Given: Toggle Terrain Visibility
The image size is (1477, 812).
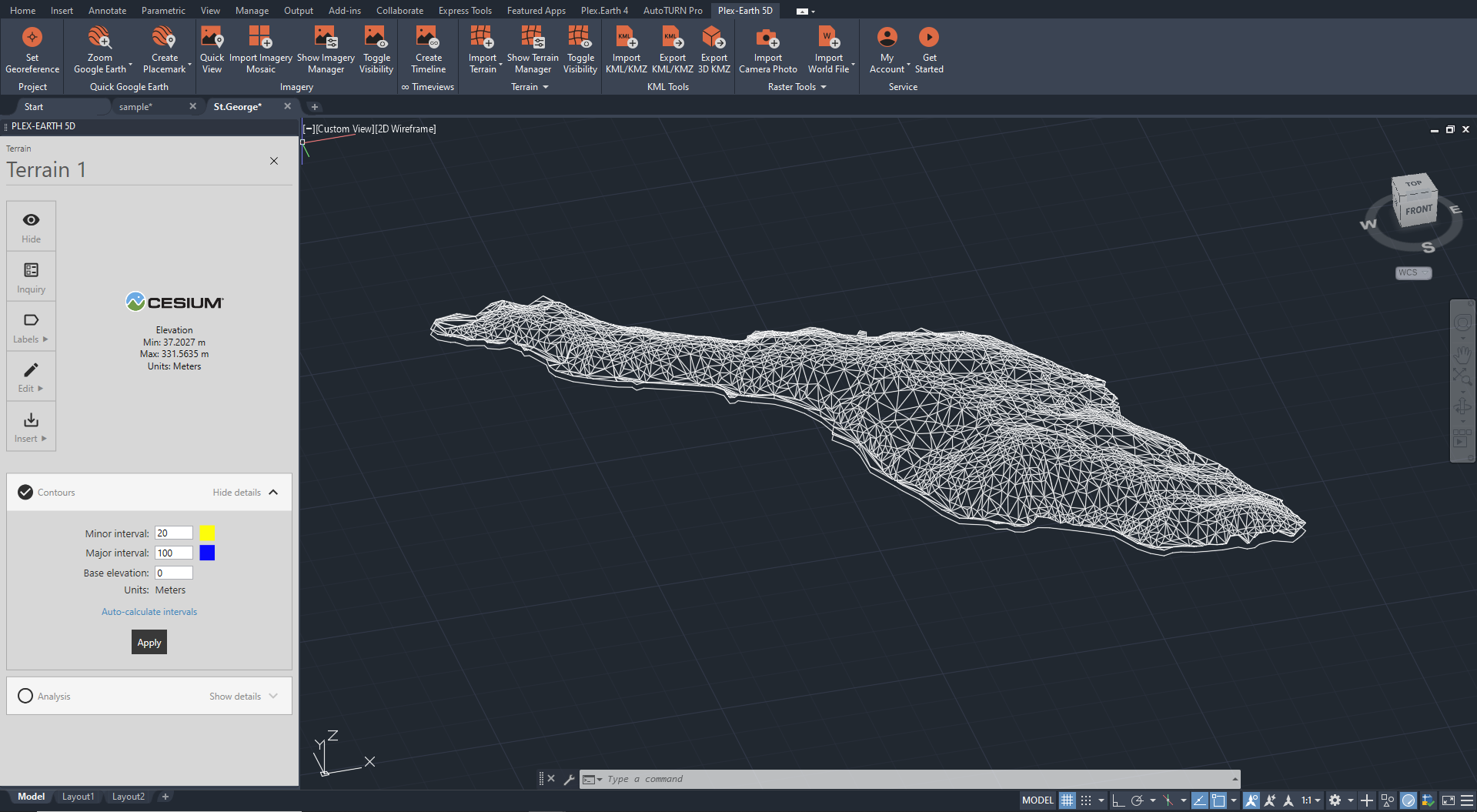Looking at the screenshot, I should click(x=580, y=50).
